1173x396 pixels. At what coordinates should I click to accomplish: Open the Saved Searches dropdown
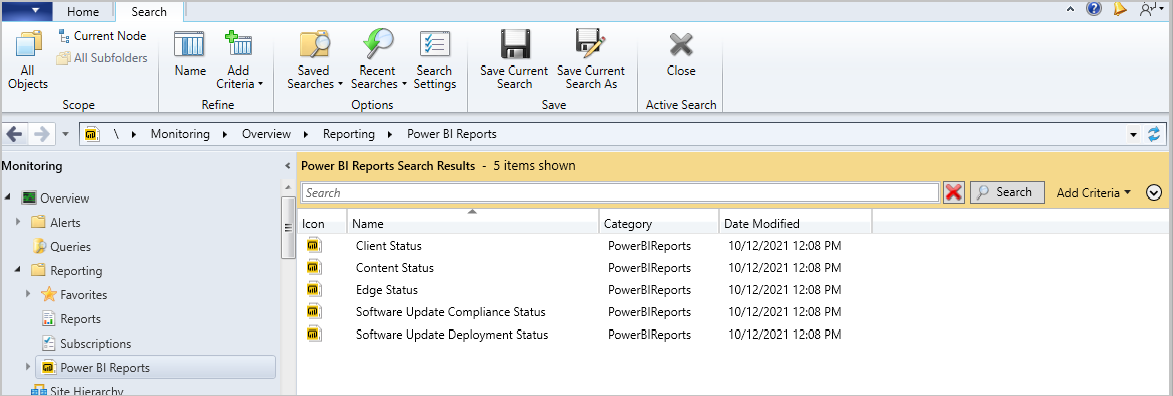click(314, 60)
